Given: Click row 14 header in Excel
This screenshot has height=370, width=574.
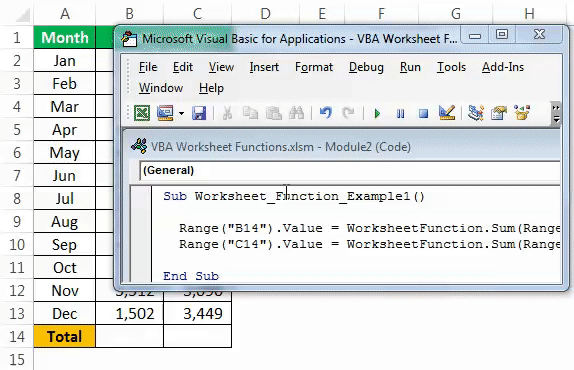Looking at the screenshot, I should click(17, 336).
